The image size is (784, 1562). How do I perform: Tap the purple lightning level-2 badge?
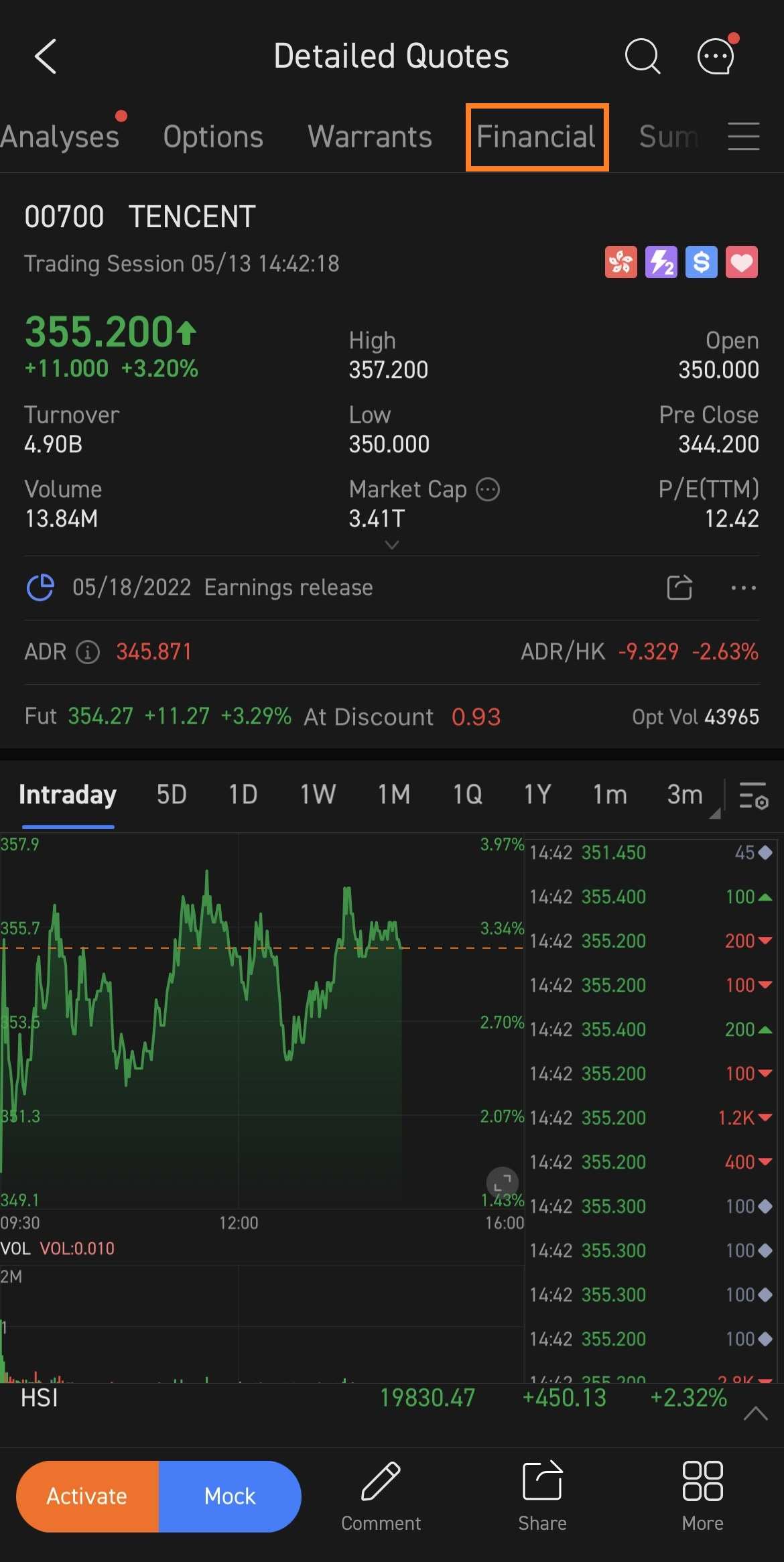point(661,262)
